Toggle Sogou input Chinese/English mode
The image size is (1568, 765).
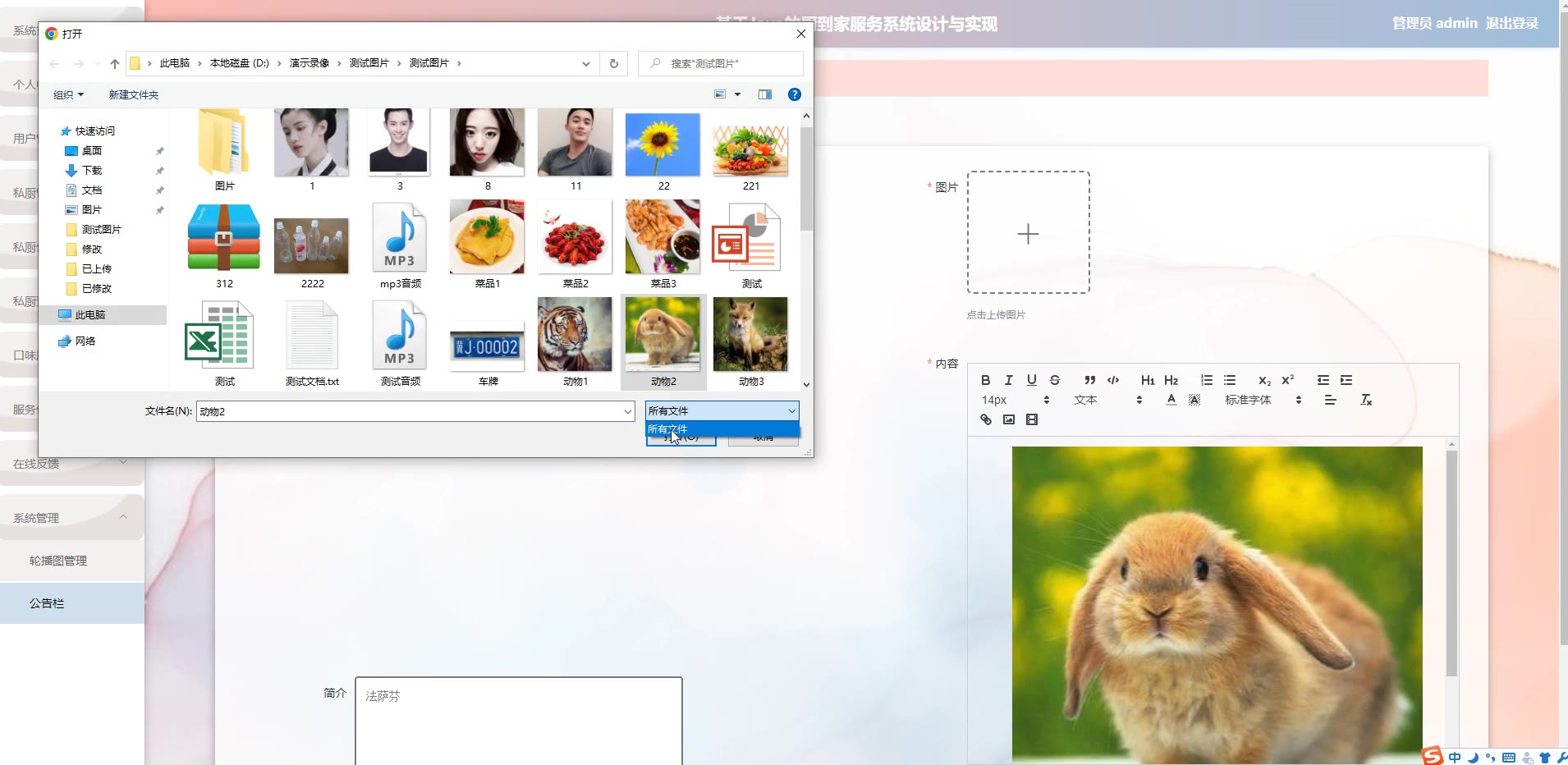click(x=1455, y=758)
